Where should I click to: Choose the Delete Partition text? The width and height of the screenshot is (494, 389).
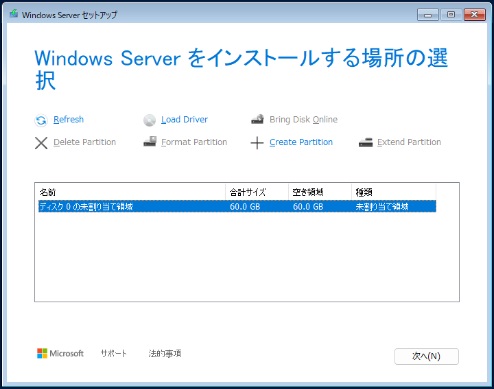pyautogui.click(x=85, y=142)
